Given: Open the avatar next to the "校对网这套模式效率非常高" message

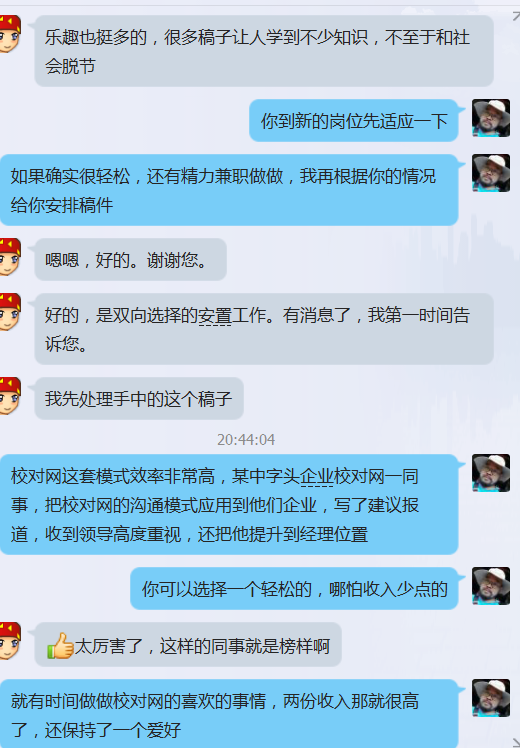Looking at the screenshot, I should (491, 473).
